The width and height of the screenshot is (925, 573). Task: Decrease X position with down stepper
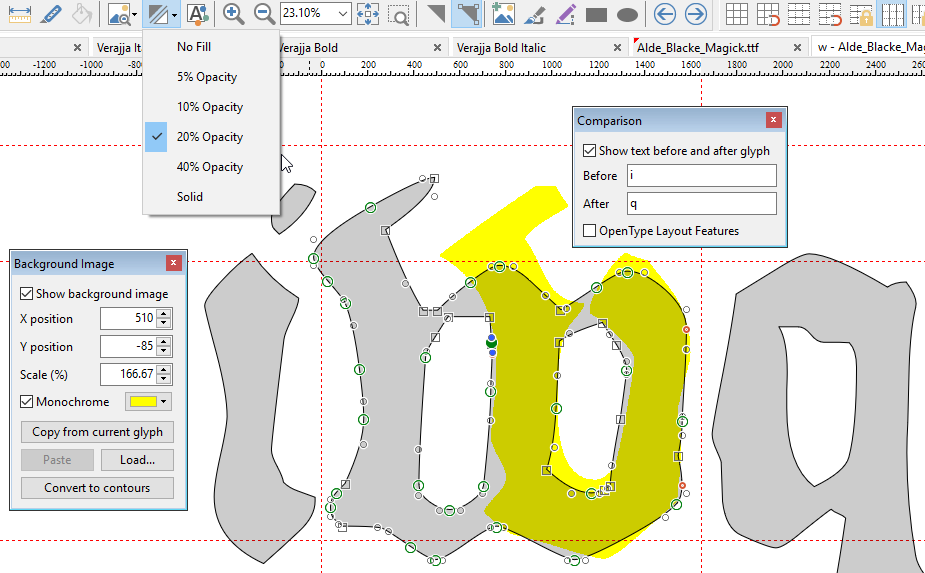pos(165,323)
